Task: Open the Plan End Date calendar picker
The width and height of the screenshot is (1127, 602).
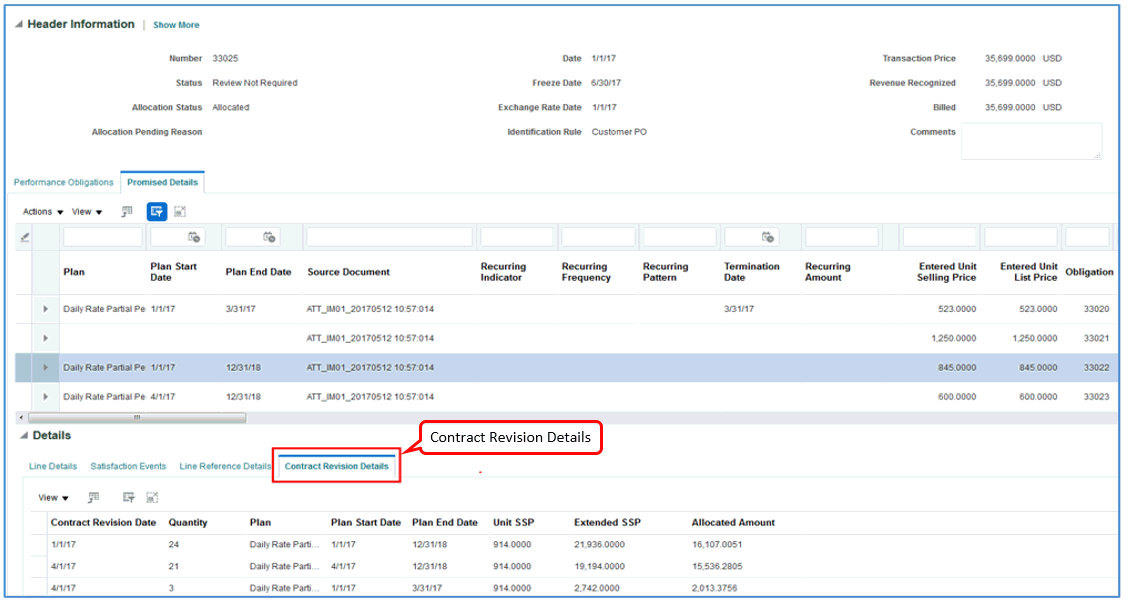Action: coord(267,236)
